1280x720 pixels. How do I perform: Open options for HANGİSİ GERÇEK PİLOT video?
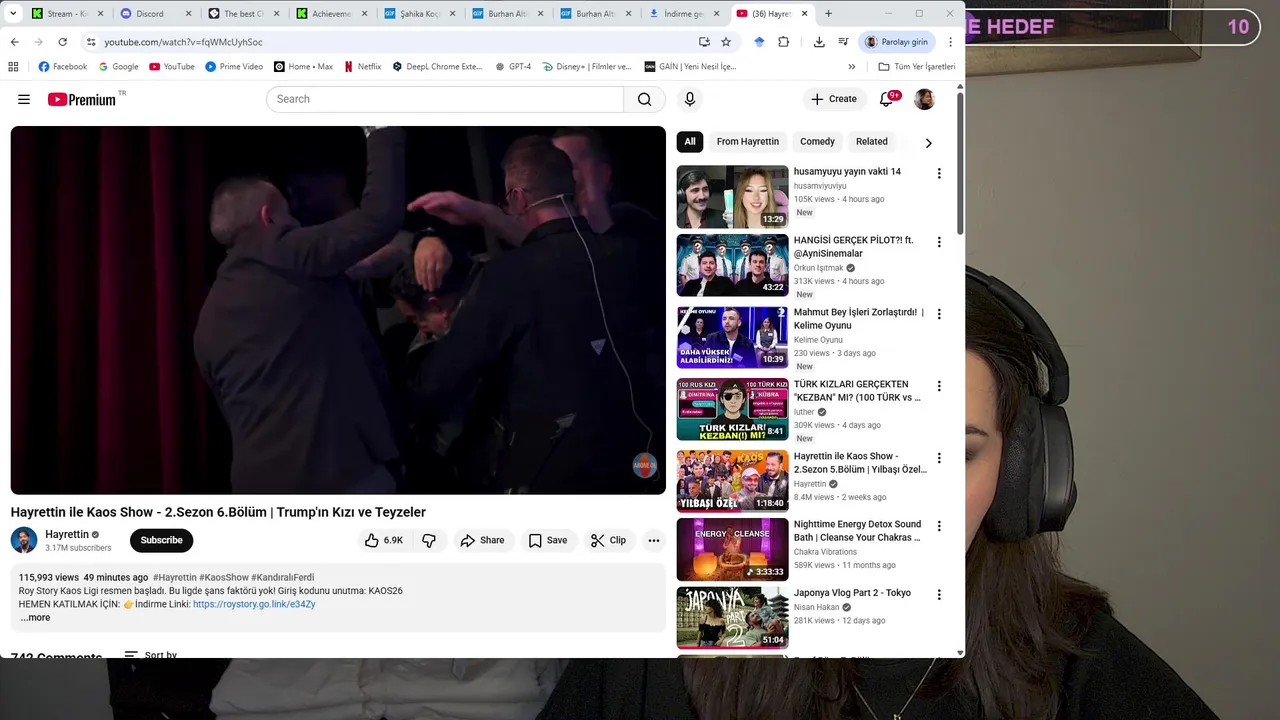tap(938, 242)
